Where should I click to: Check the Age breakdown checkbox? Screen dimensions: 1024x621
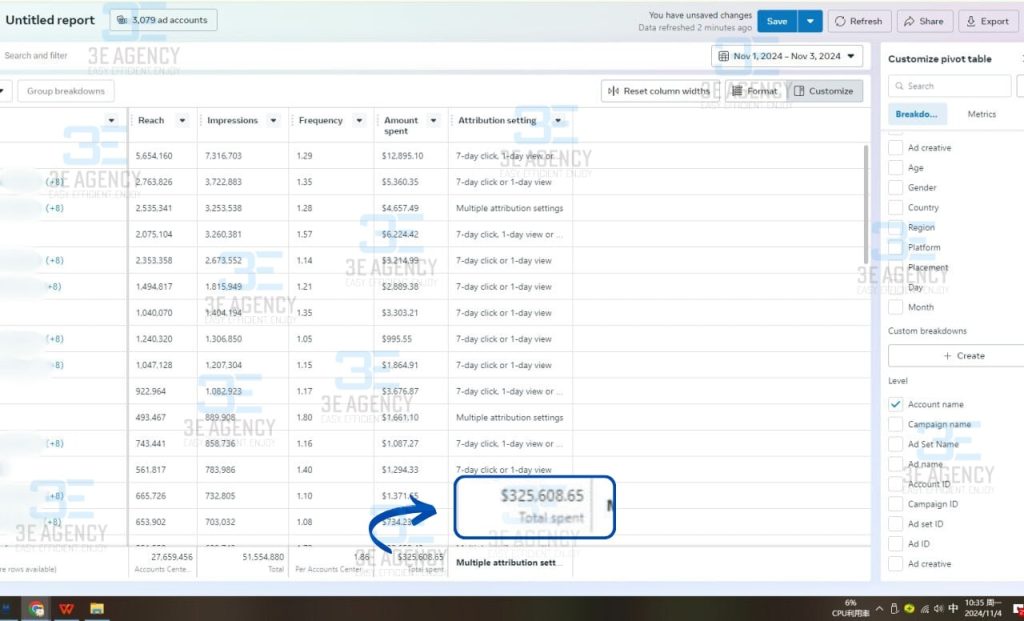[895, 168]
